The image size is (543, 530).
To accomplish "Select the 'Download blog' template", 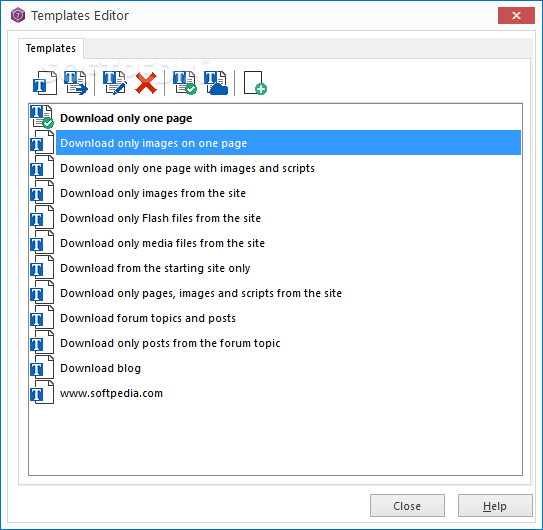I will tap(100, 368).
